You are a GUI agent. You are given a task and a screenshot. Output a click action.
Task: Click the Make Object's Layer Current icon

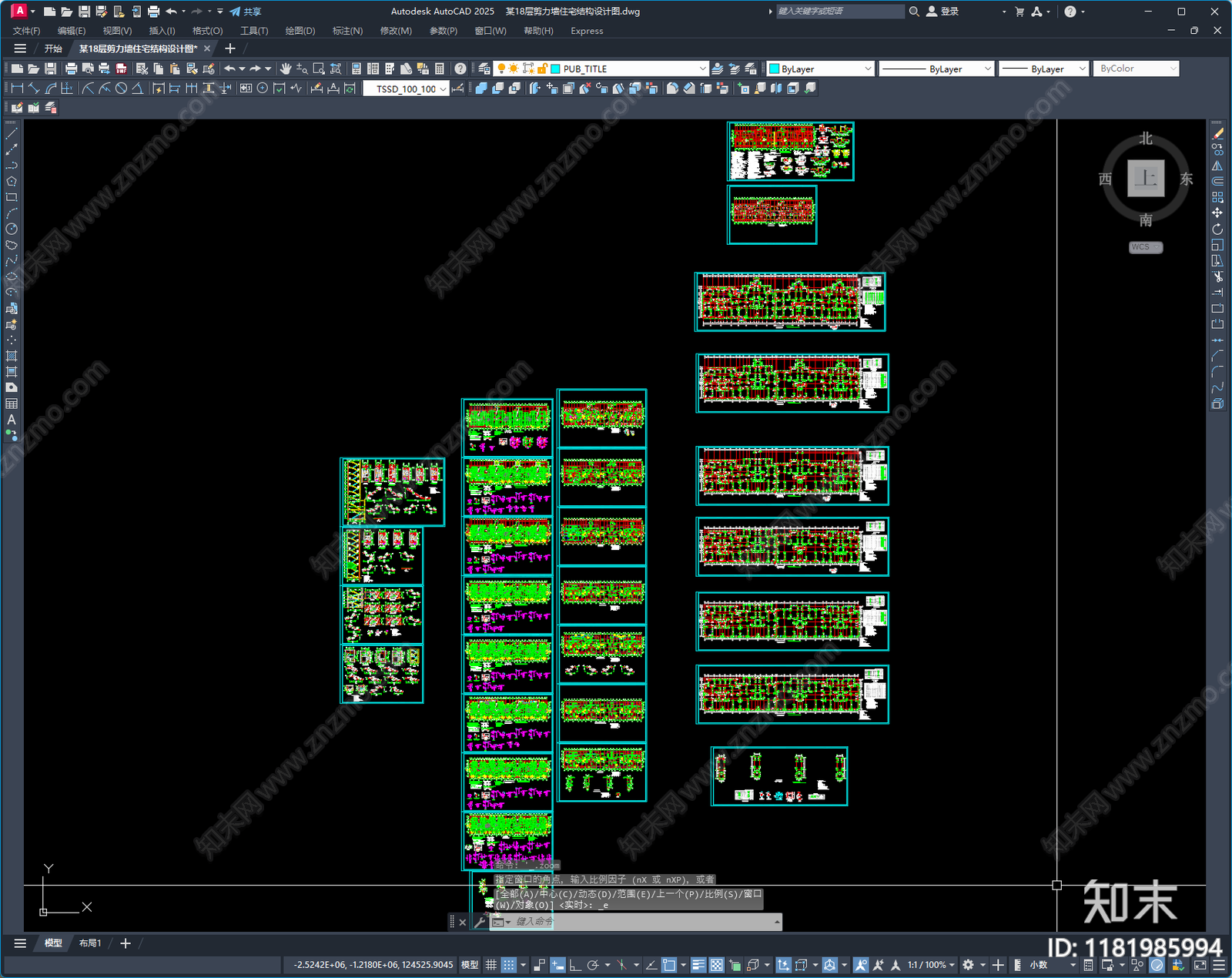[x=718, y=69]
